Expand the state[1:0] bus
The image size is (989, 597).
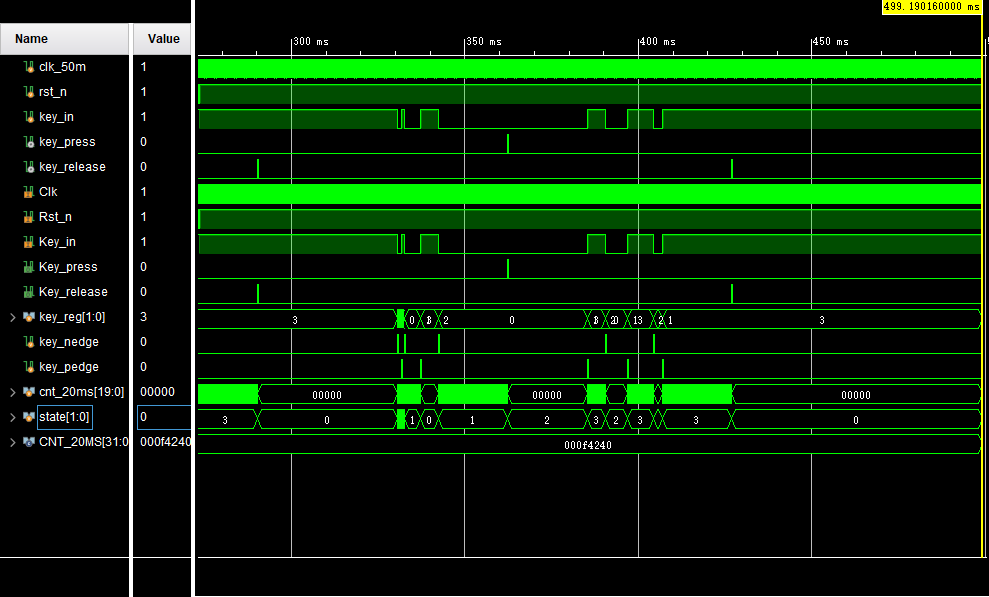13,417
